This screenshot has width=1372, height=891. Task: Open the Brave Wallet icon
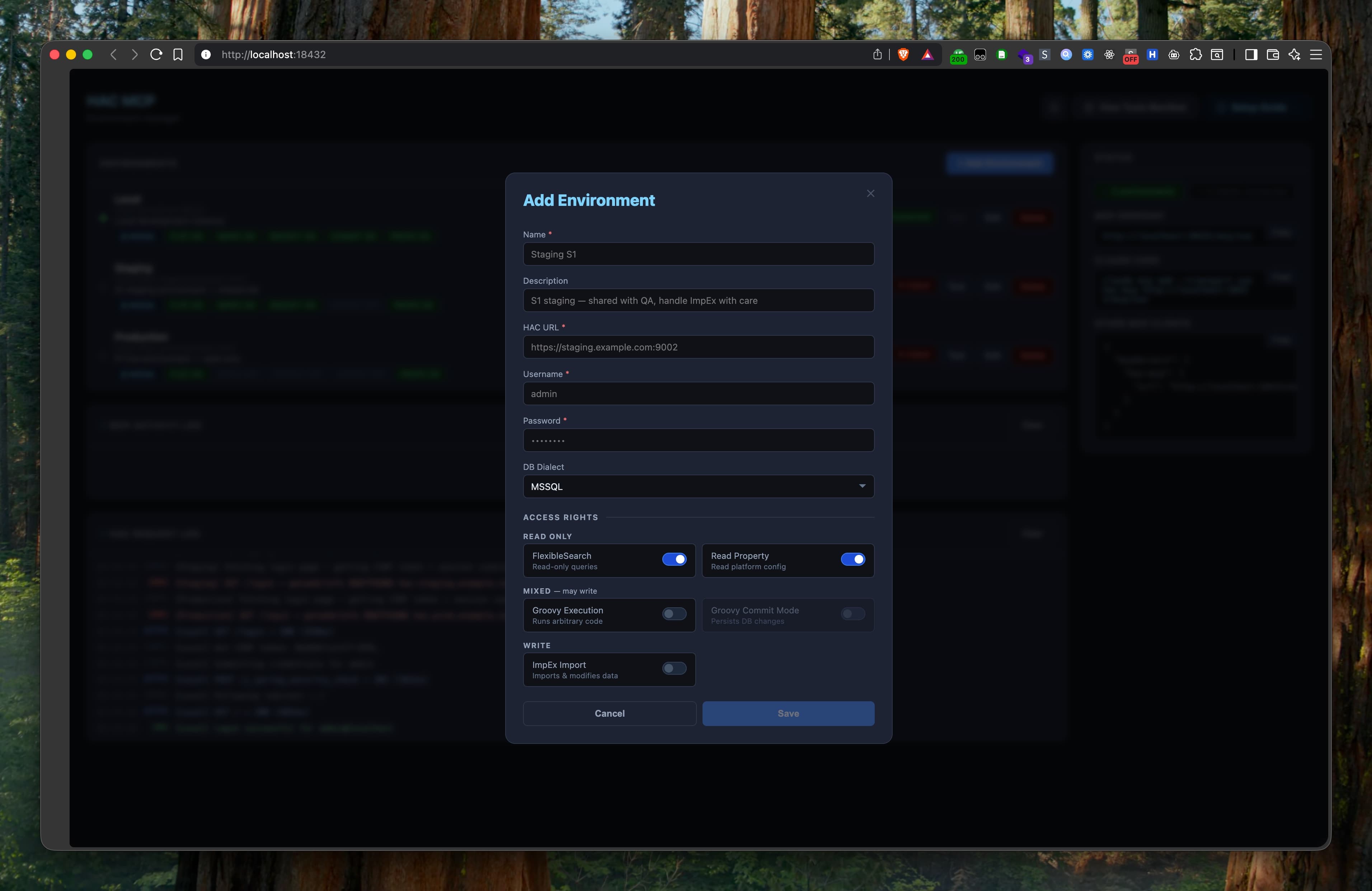(x=1273, y=55)
